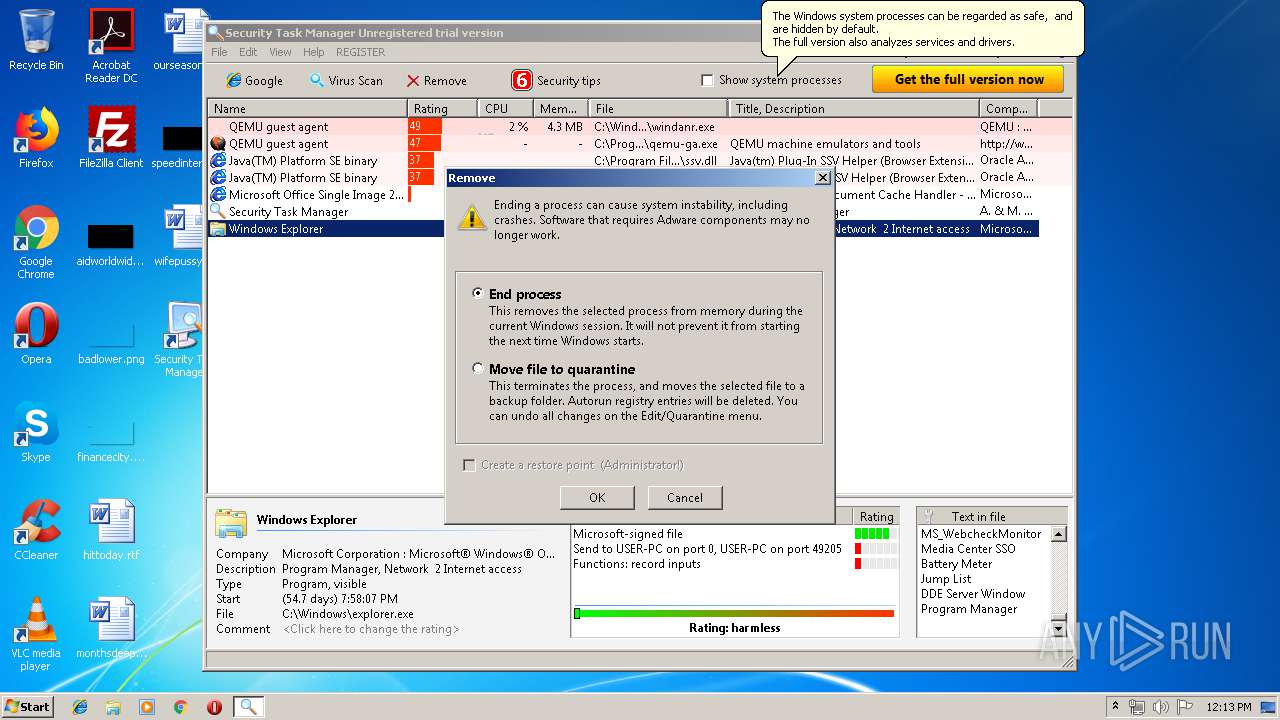
Task: Click the Google toolbar button
Action: [254, 80]
